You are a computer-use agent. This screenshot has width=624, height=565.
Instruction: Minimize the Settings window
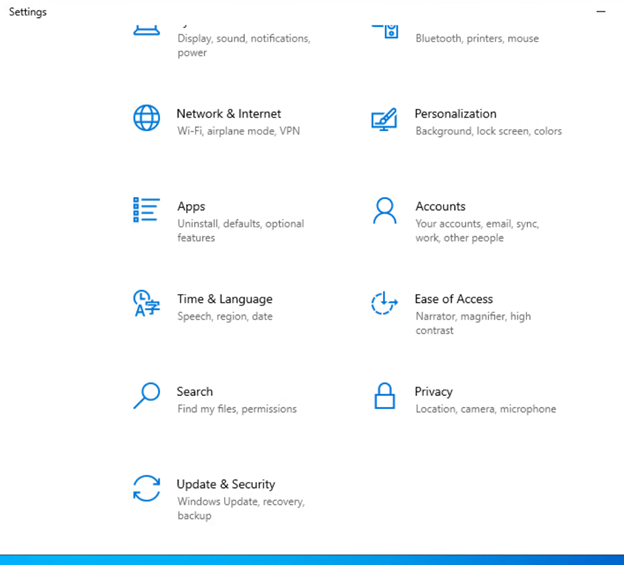601,12
